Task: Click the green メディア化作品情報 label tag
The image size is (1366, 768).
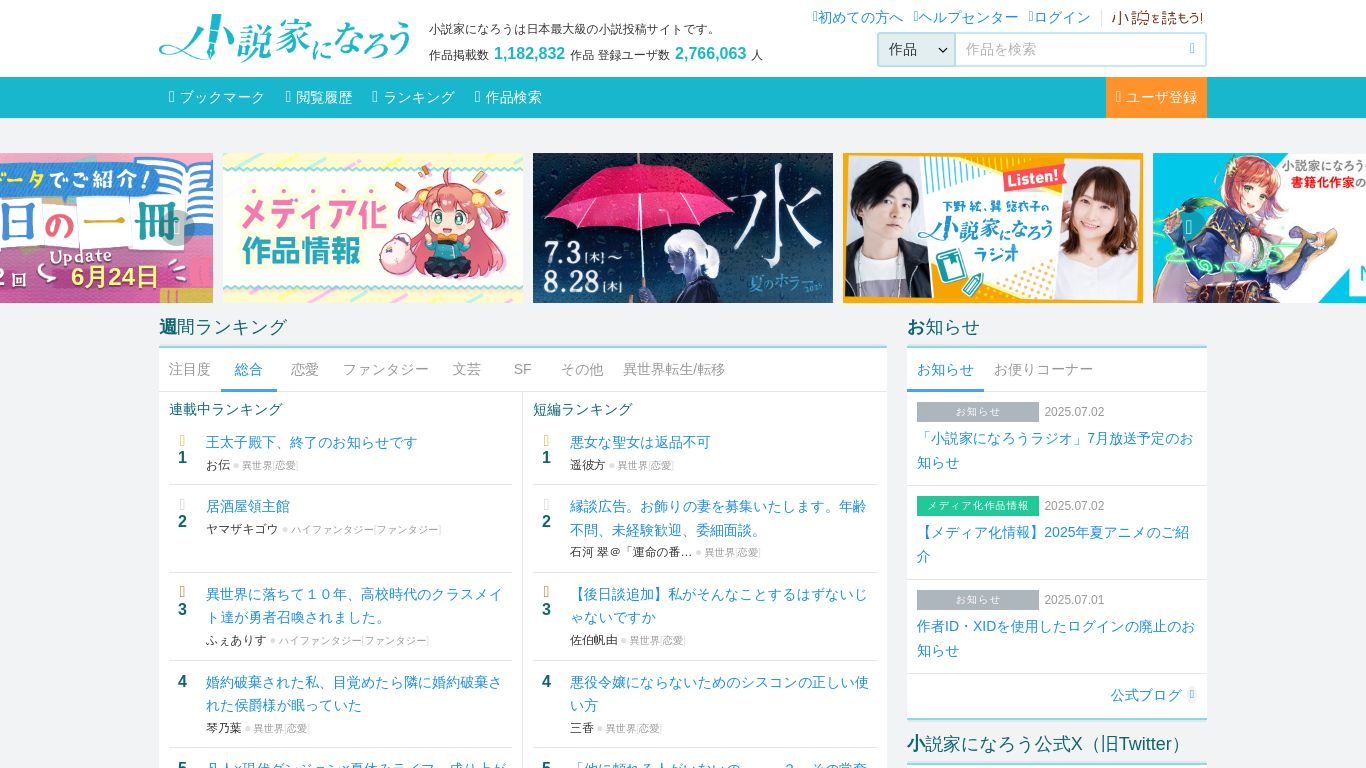Action: [978, 506]
